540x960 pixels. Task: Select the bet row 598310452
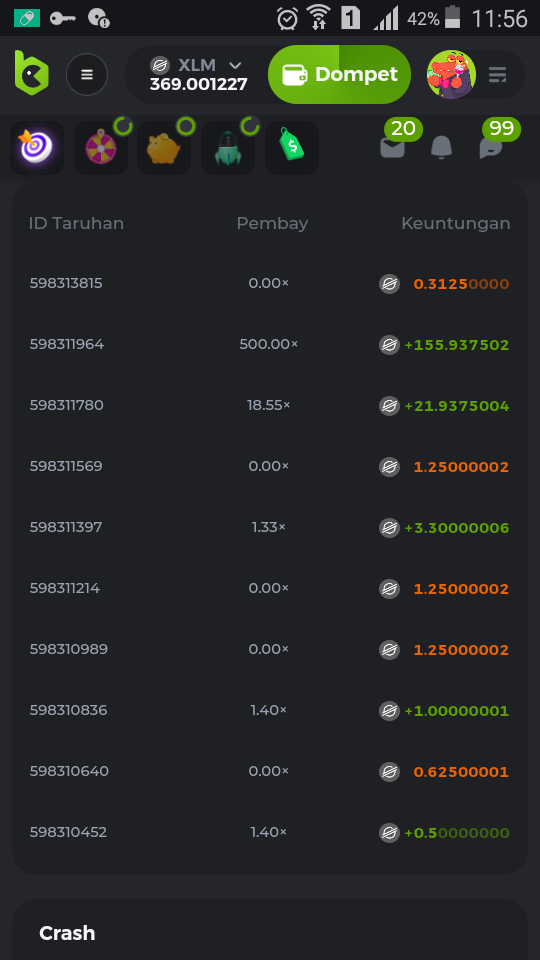click(269, 833)
